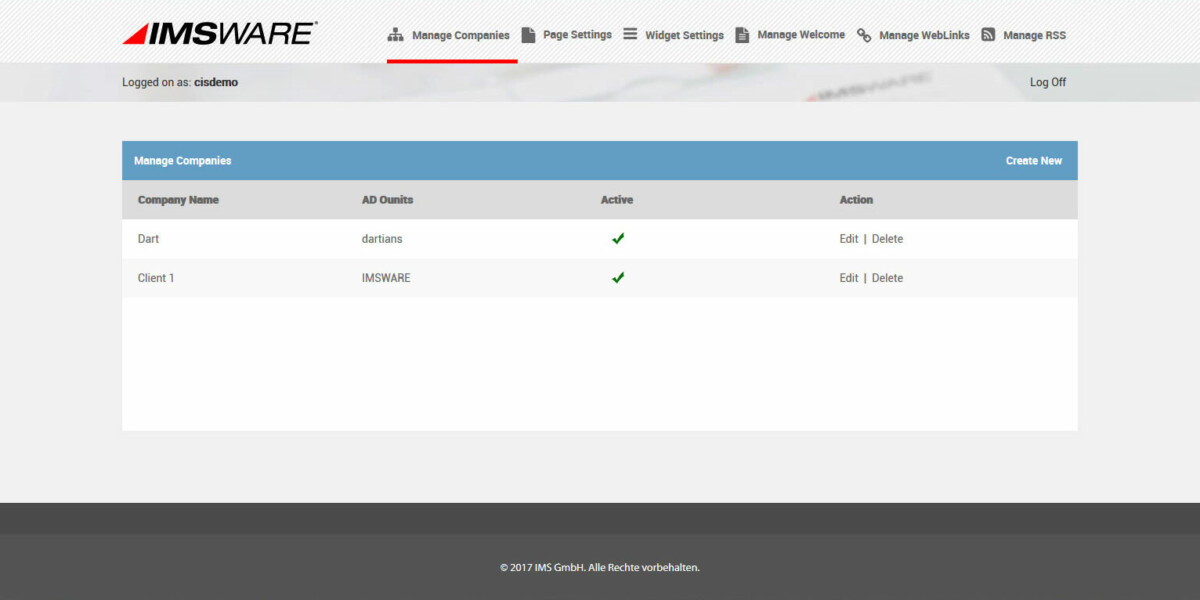Image resolution: width=1200 pixels, height=600 pixels.
Task: Click the Company Name column header
Action: 180,199
